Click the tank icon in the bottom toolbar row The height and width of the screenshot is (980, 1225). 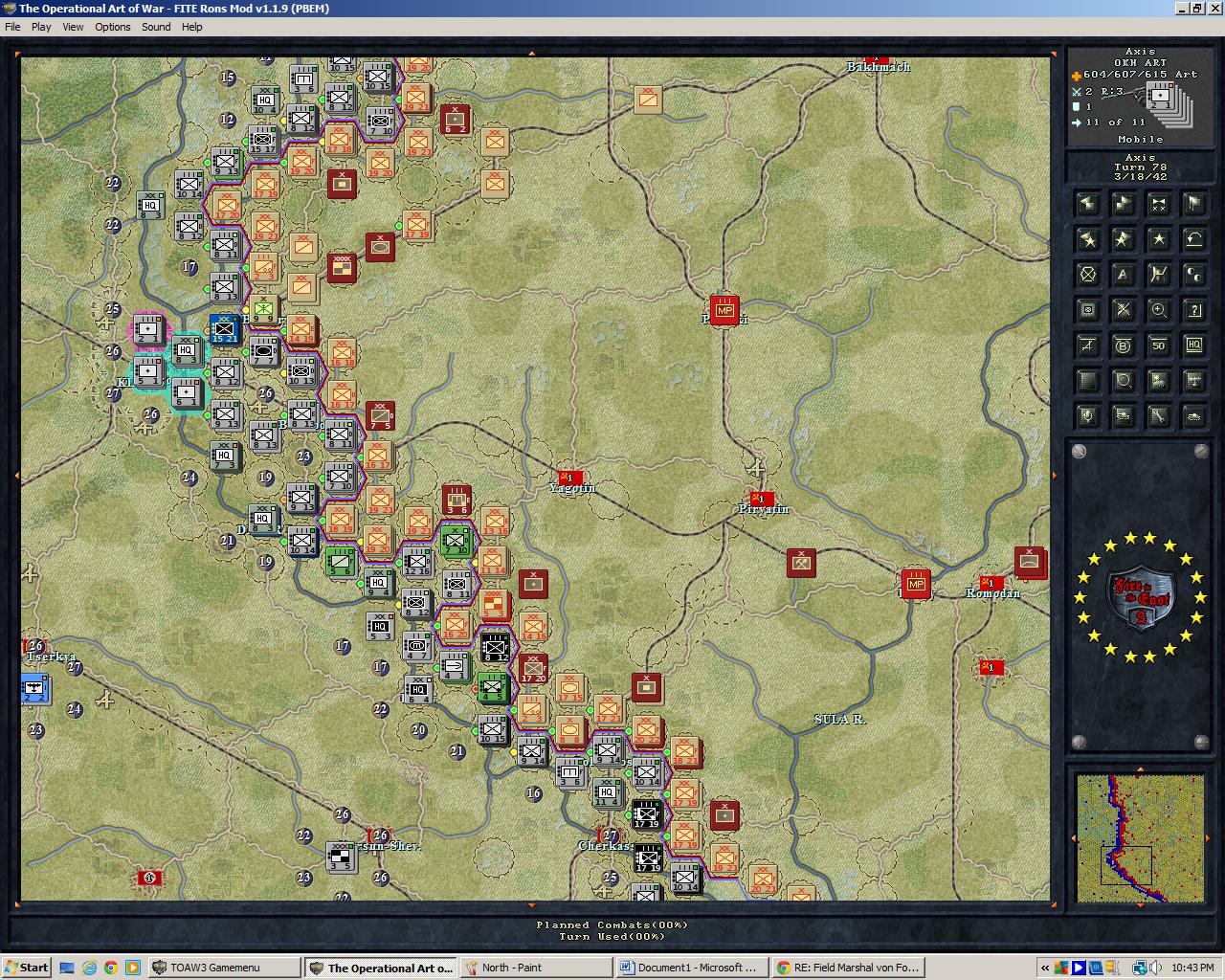coord(1192,415)
